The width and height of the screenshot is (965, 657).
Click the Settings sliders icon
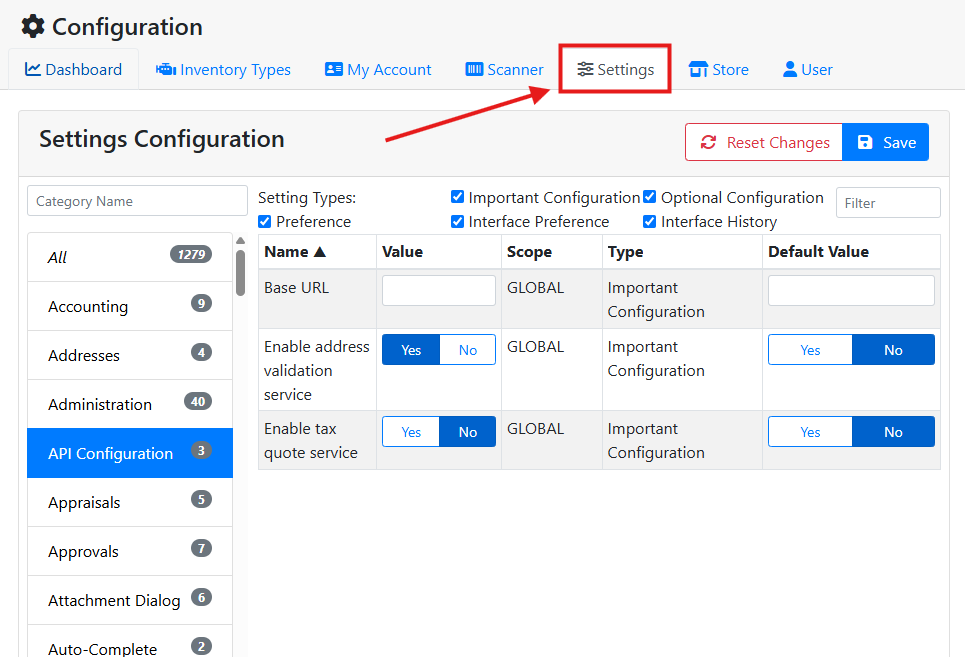pyautogui.click(x=585, y=69)
